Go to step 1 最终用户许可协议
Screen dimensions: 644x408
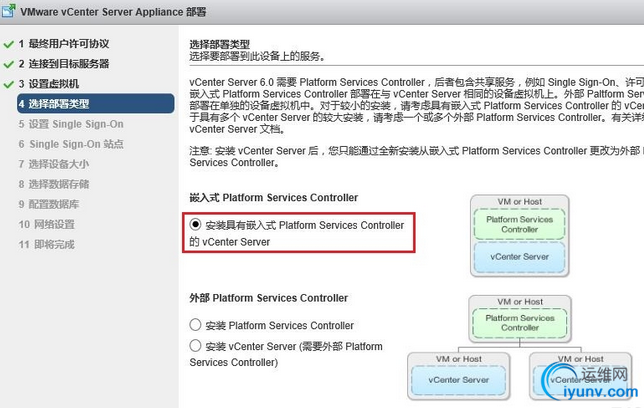64,44
